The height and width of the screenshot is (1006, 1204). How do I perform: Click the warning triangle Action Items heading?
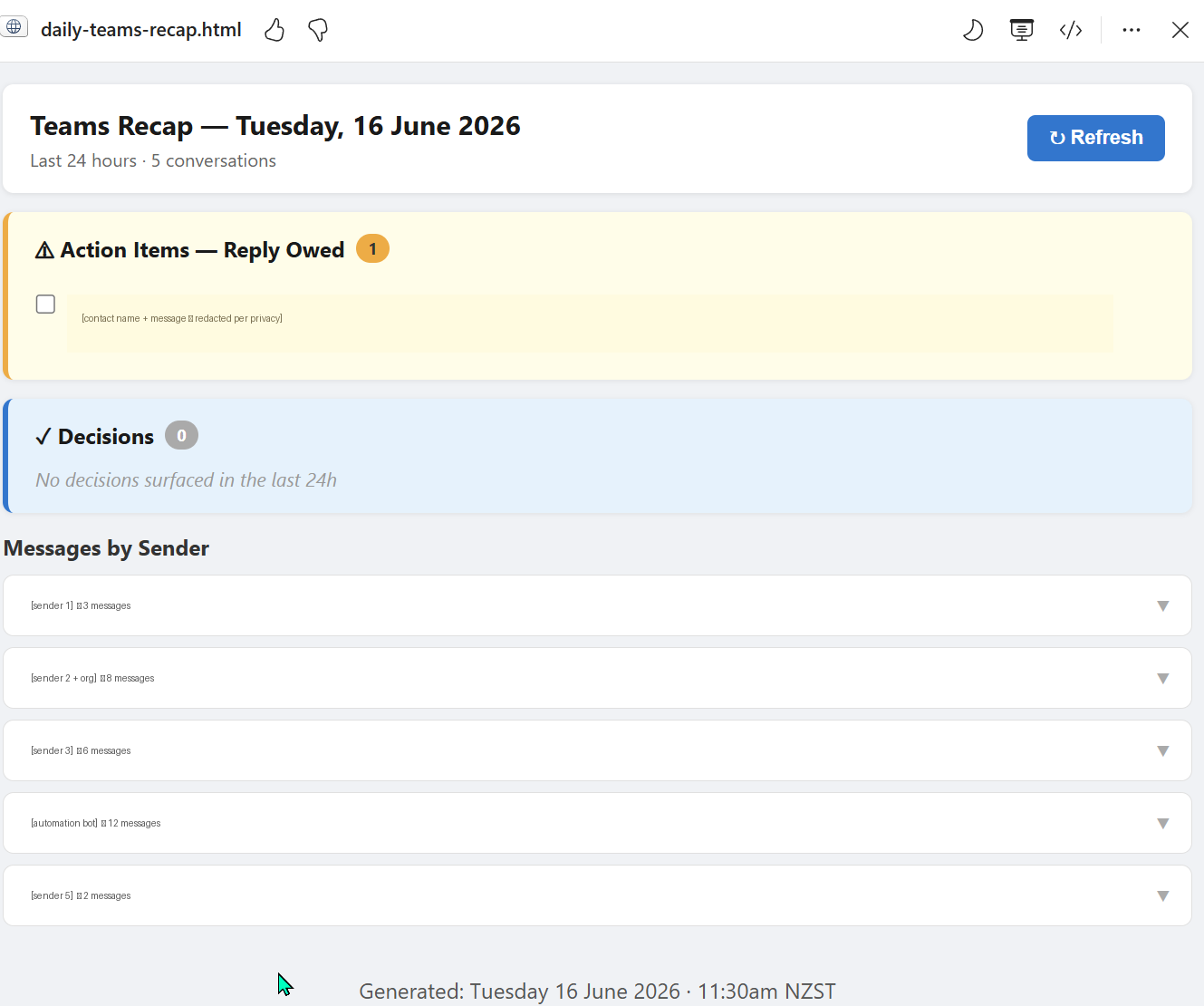point(189,250)
